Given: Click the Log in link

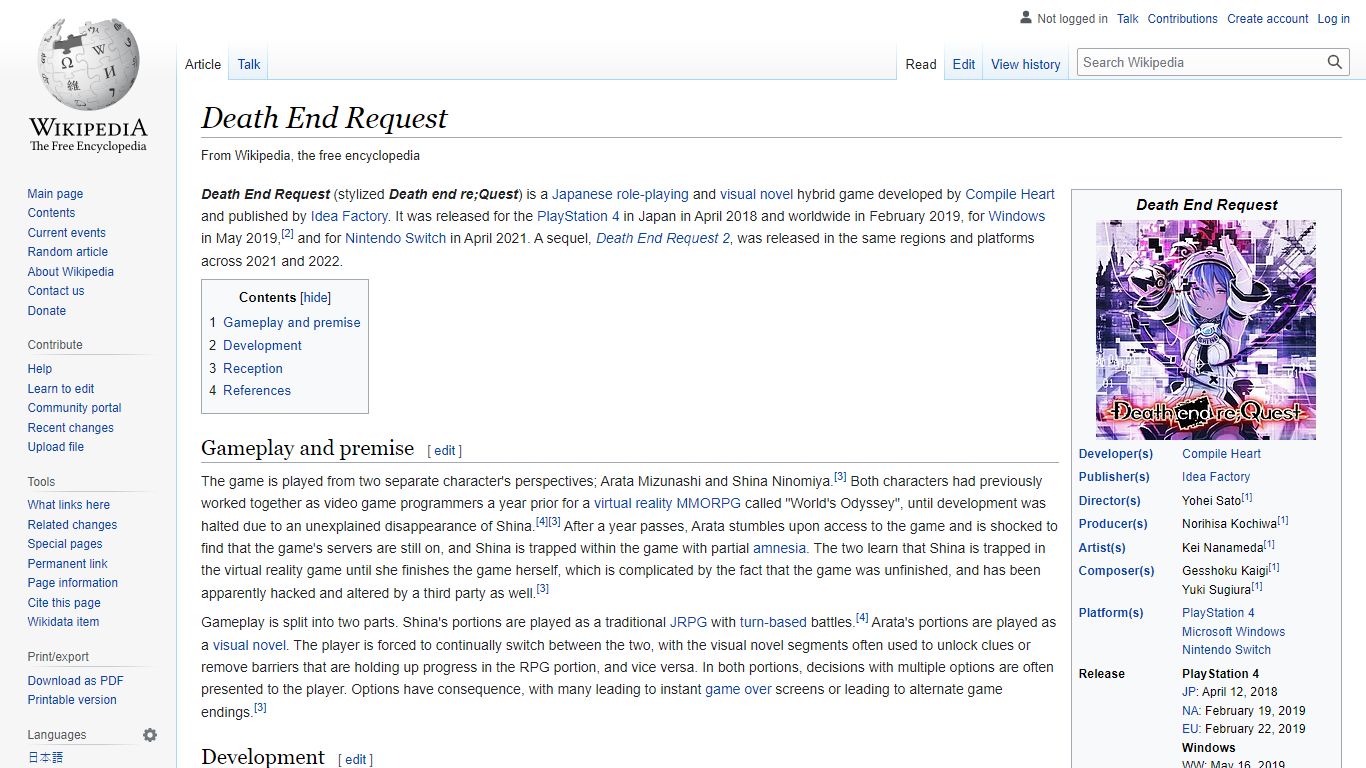Looking at the screenshot, I should (x=1334, y=19).
